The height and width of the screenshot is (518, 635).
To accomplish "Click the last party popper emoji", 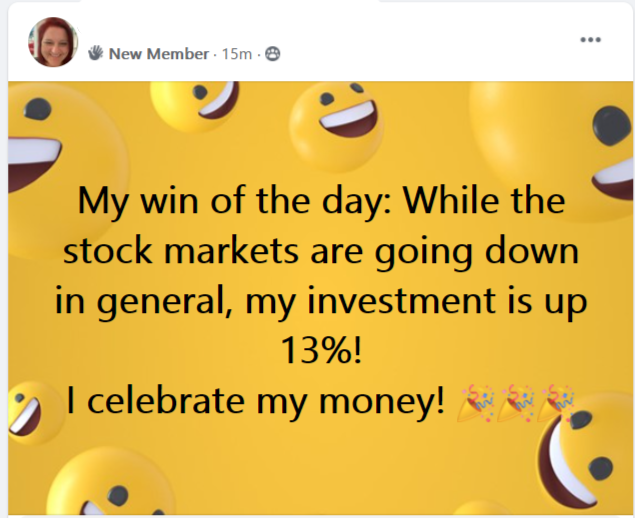I will click(x=556, y=404).
